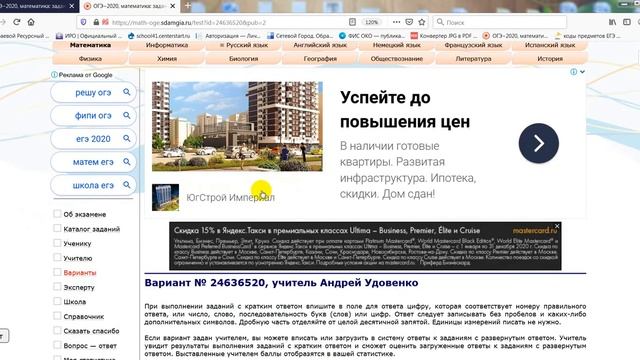The image size is (640, 360).
Task: Select the География subject tab
Action: point(320,59)
